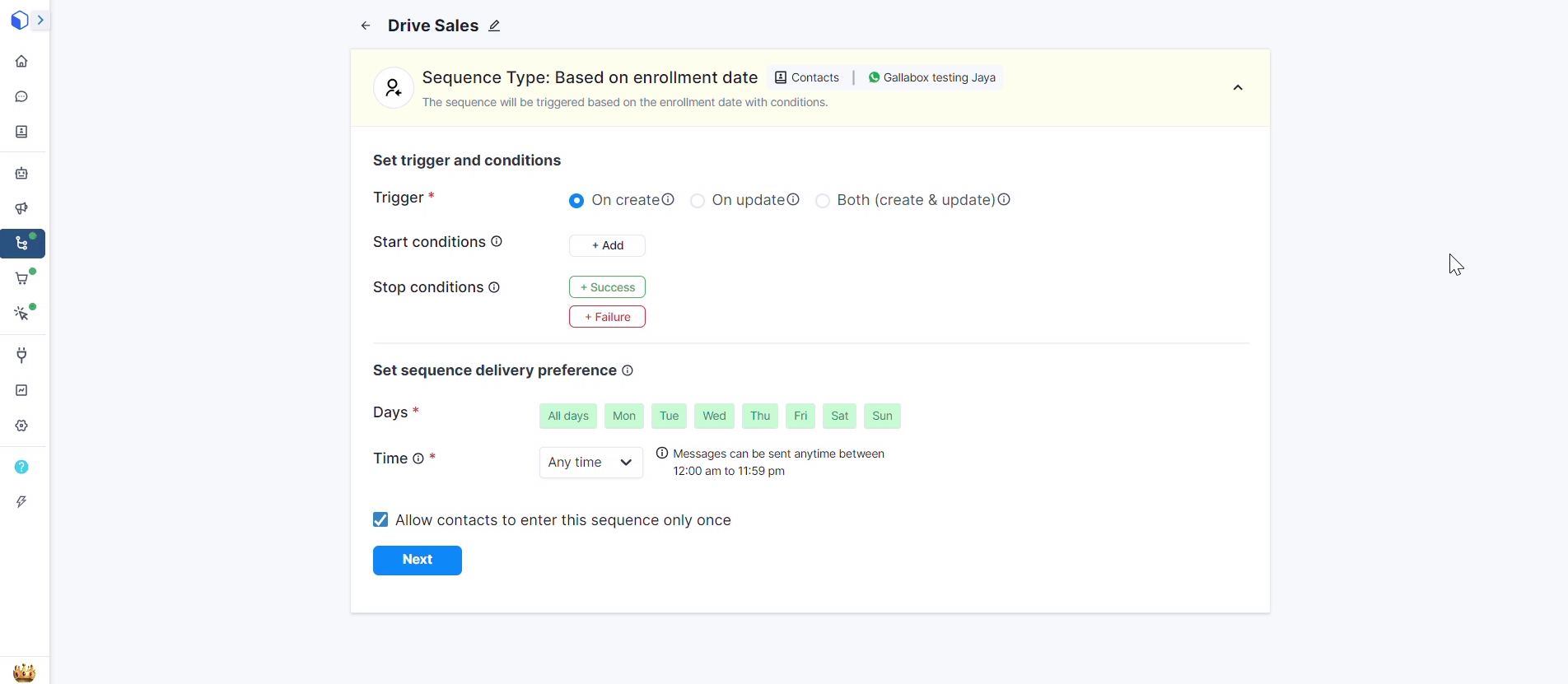Open the Any time dropdown
The image size is (1568, 684).
[x=591, y=463]
